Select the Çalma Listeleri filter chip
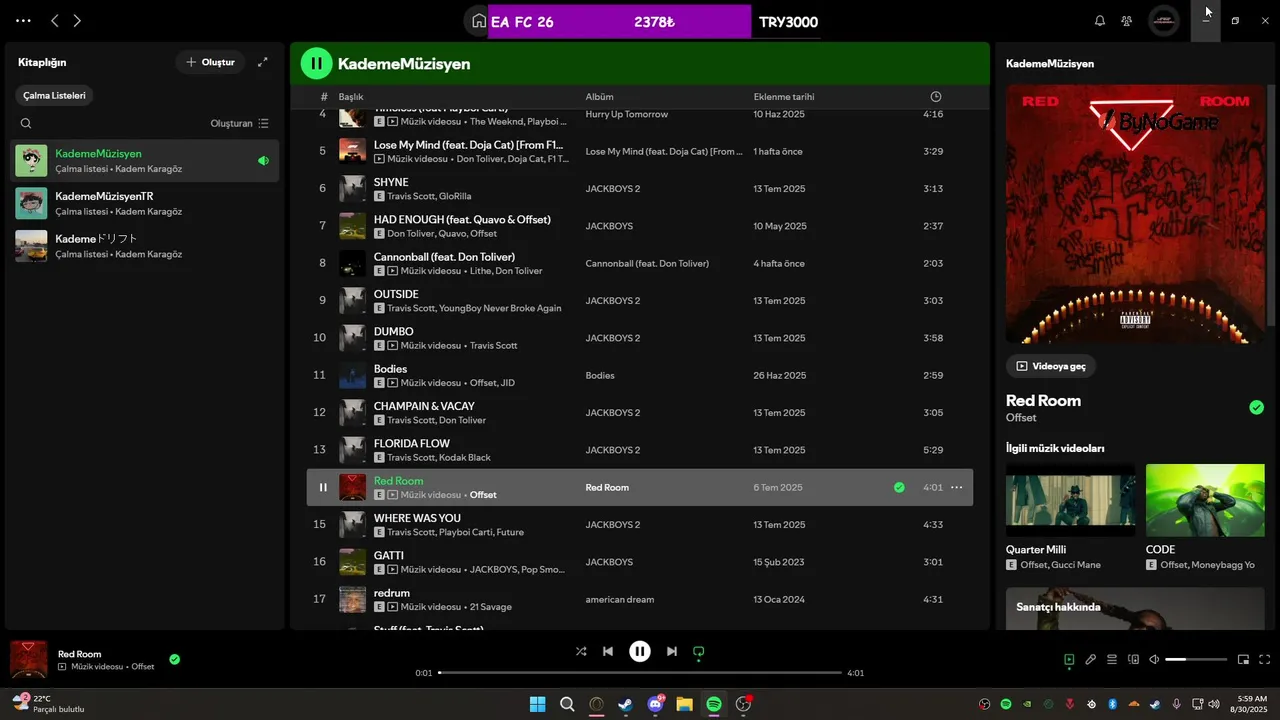The image size is (1280, 720). (55, 96)
